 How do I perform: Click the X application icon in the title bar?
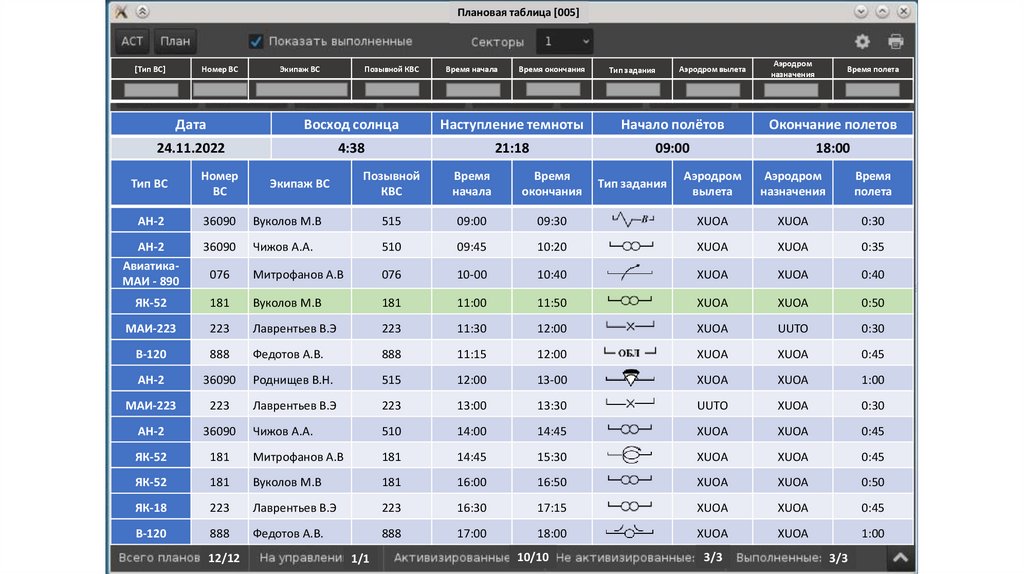point(121,12)
